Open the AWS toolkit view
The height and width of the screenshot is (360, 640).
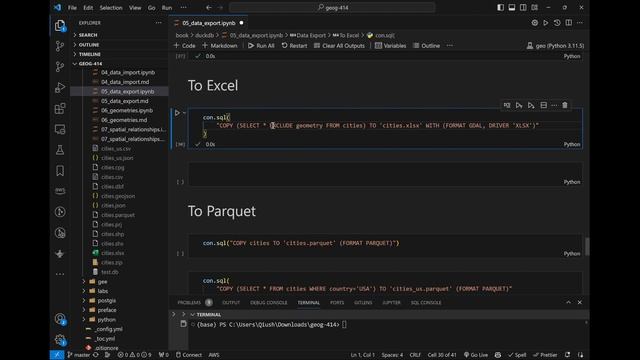point(60,191)
